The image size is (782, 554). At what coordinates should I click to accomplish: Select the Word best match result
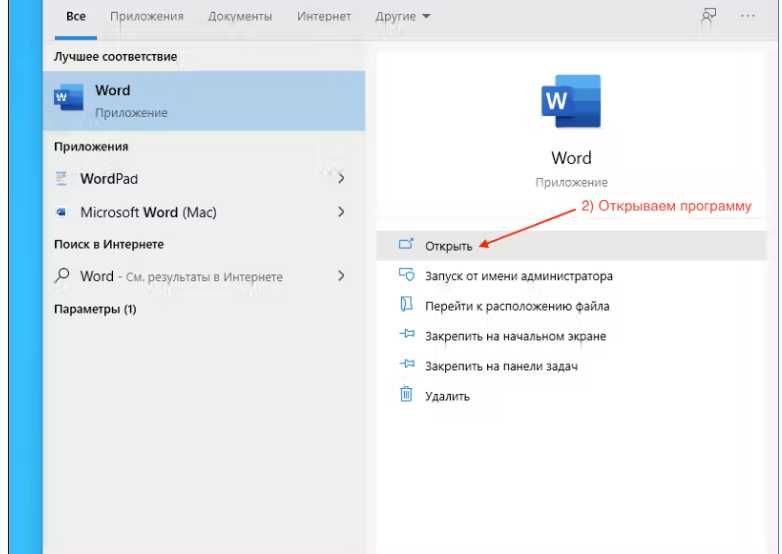coord(204,101)
